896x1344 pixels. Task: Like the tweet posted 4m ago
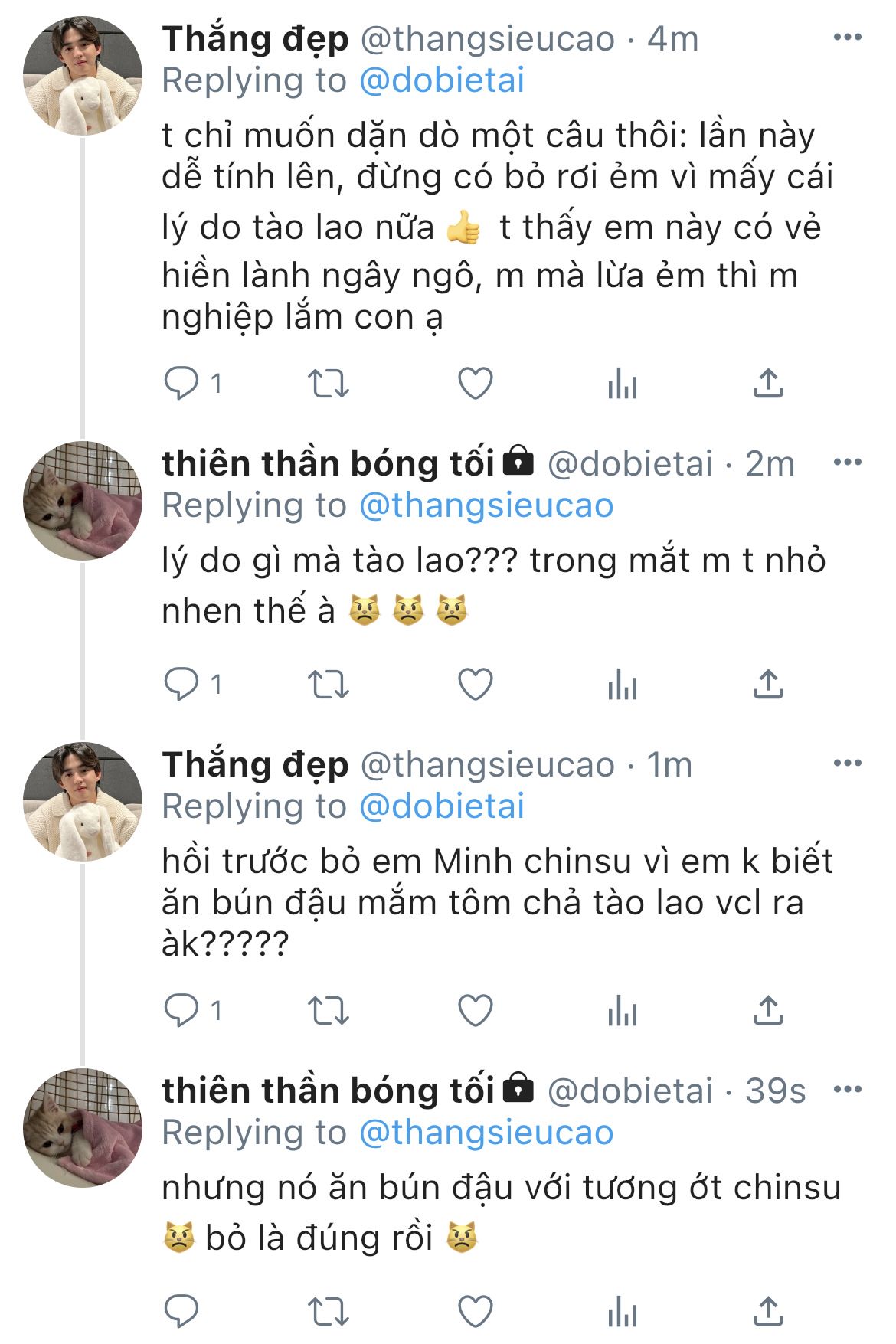click(475, 383)
